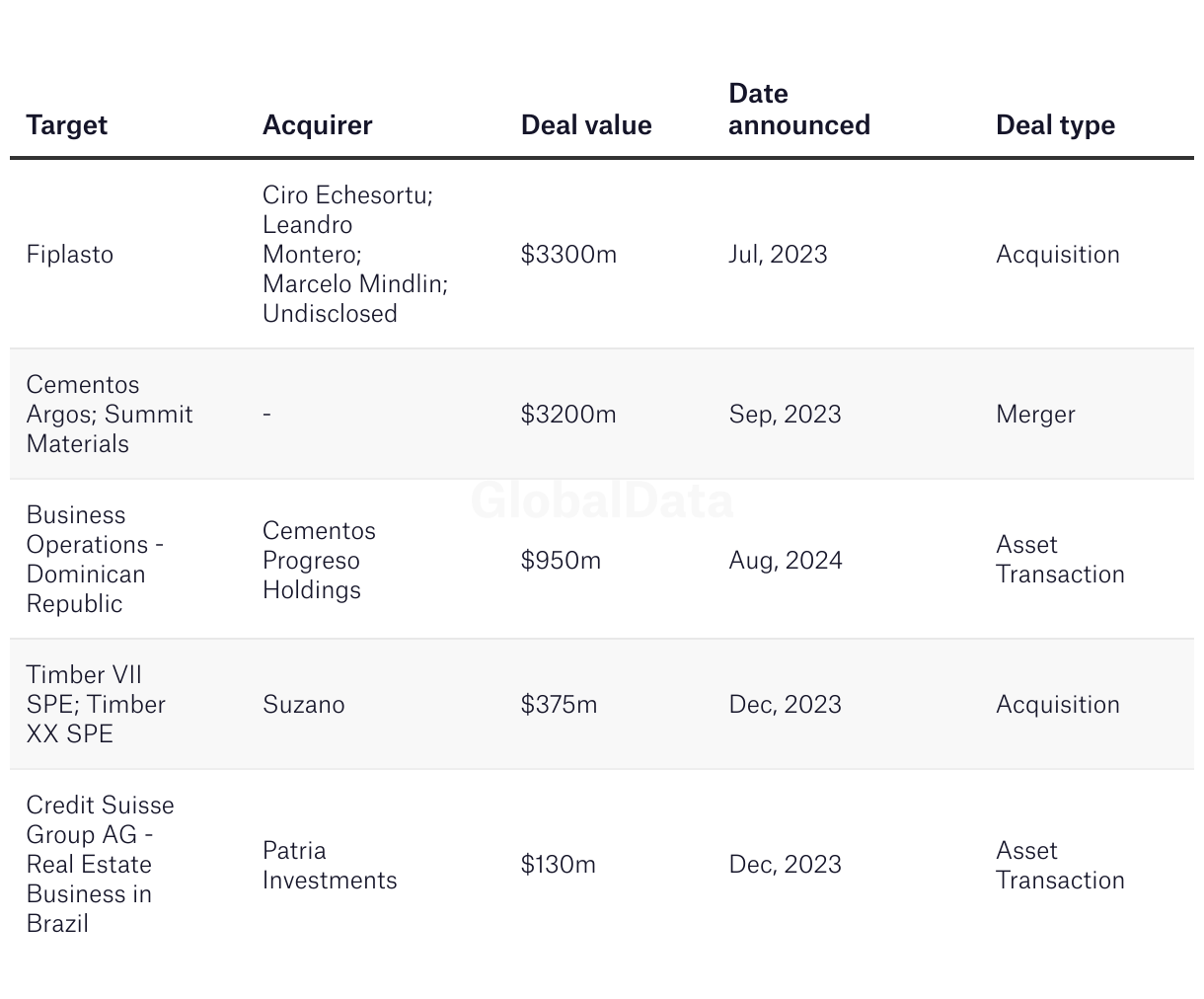Click the $3200m deal value

click(x=568, y=415)
